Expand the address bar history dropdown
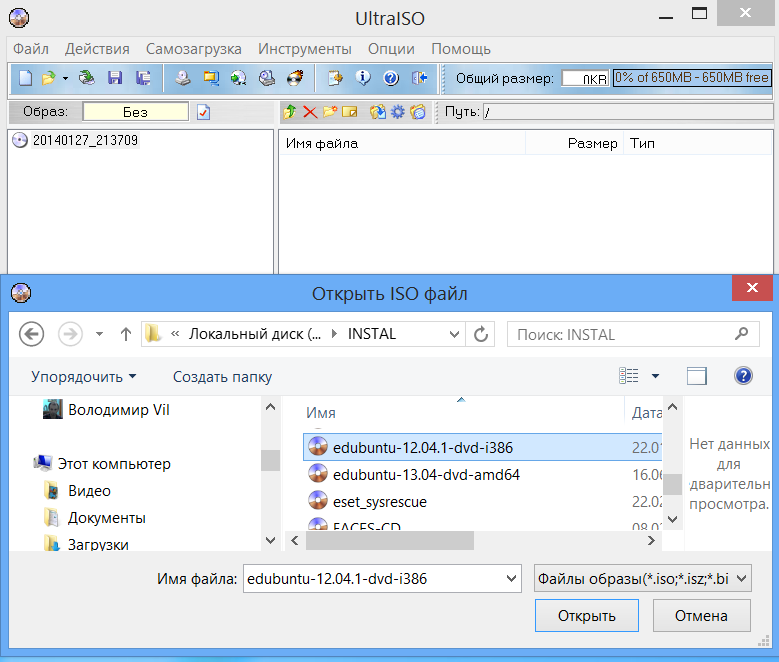This screenshot has height=662, width=779. click(454, 334)
